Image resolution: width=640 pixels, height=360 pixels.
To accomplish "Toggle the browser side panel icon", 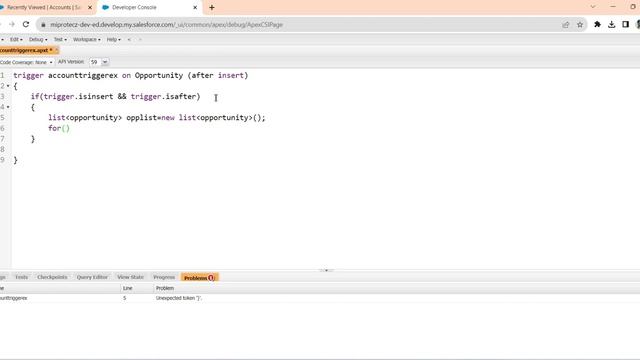I will point(625,24).
